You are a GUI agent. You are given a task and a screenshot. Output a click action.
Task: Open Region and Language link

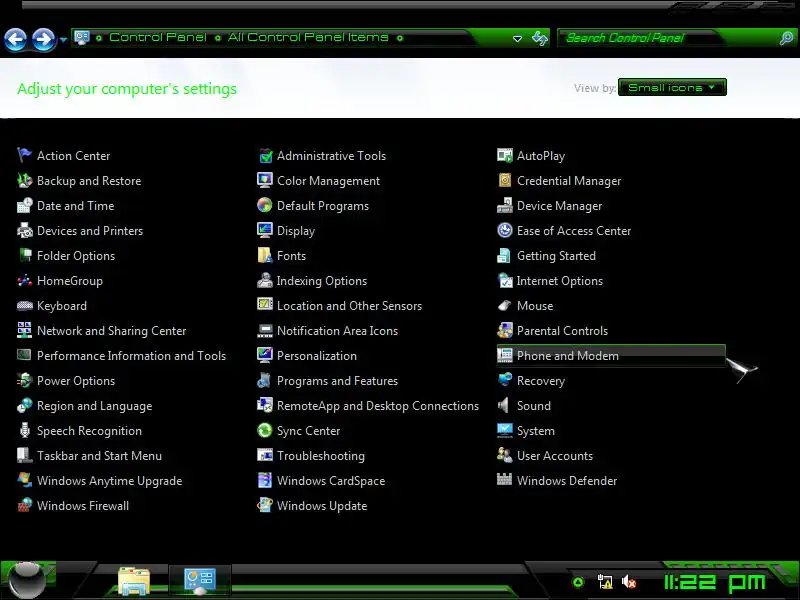(94, 406)
